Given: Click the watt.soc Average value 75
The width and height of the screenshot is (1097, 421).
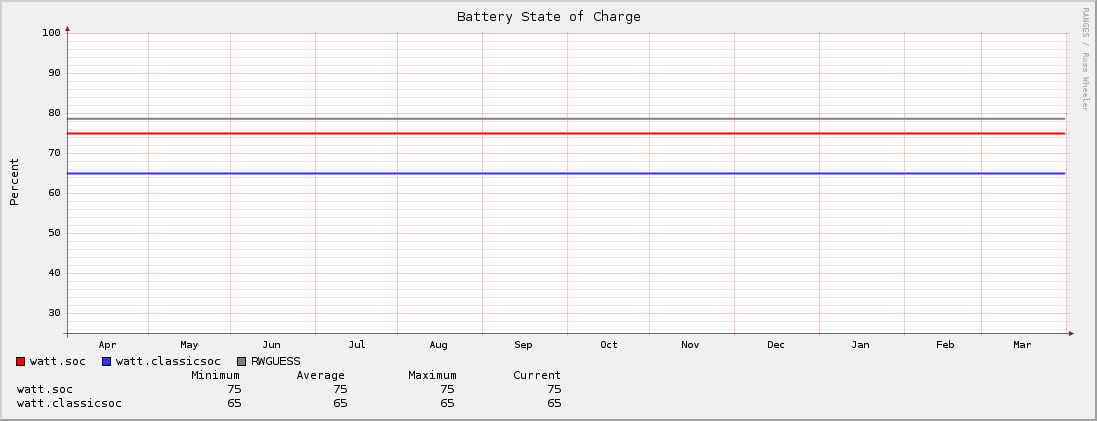Looking at the screenshot, I should 340,390.
